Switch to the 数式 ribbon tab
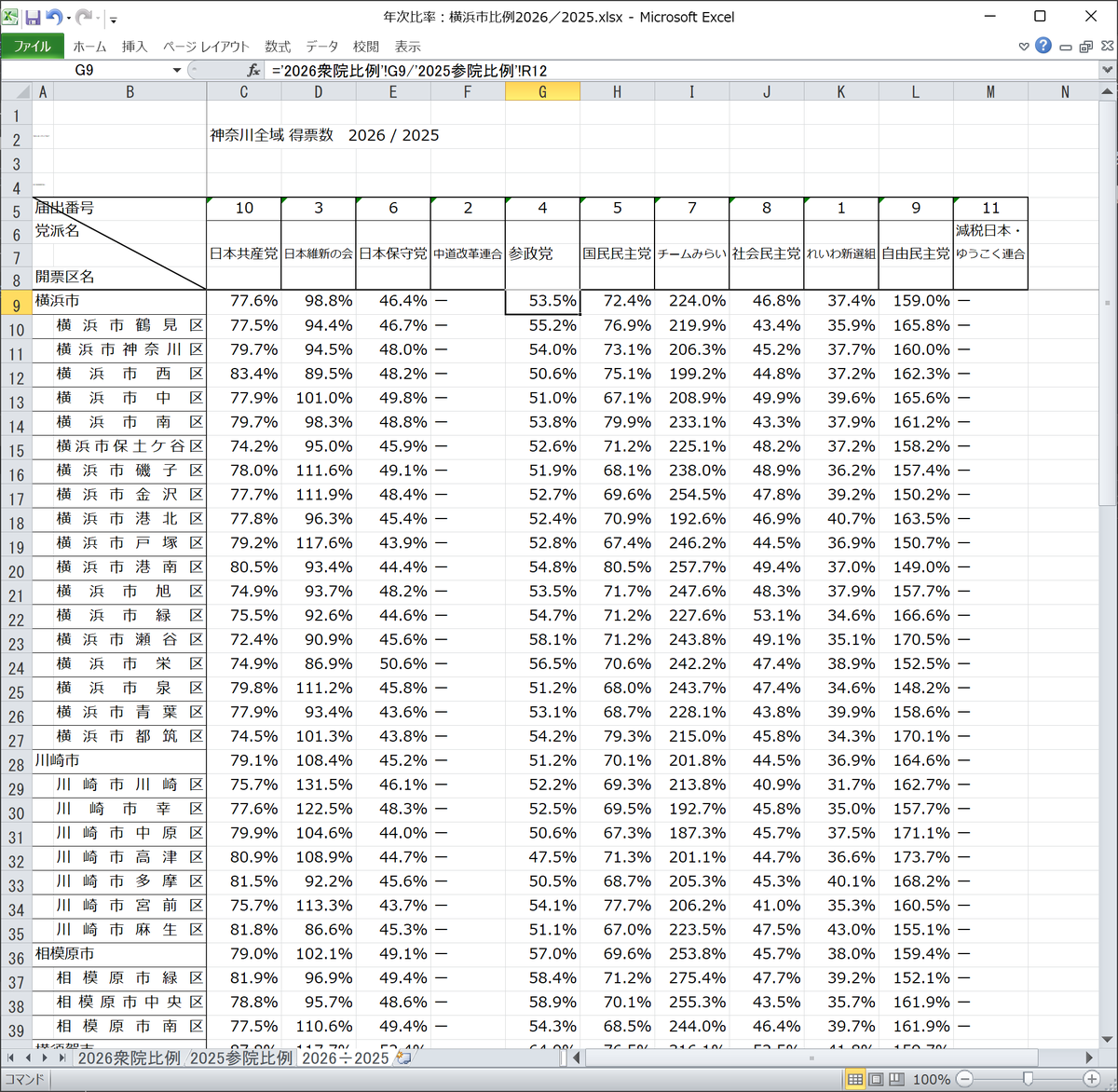This screenshot has width=1118, height=1092. [278, 46]
